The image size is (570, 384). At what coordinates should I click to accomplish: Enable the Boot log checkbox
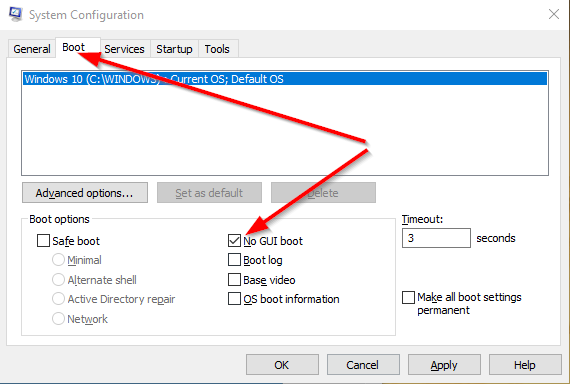point(234,260)
